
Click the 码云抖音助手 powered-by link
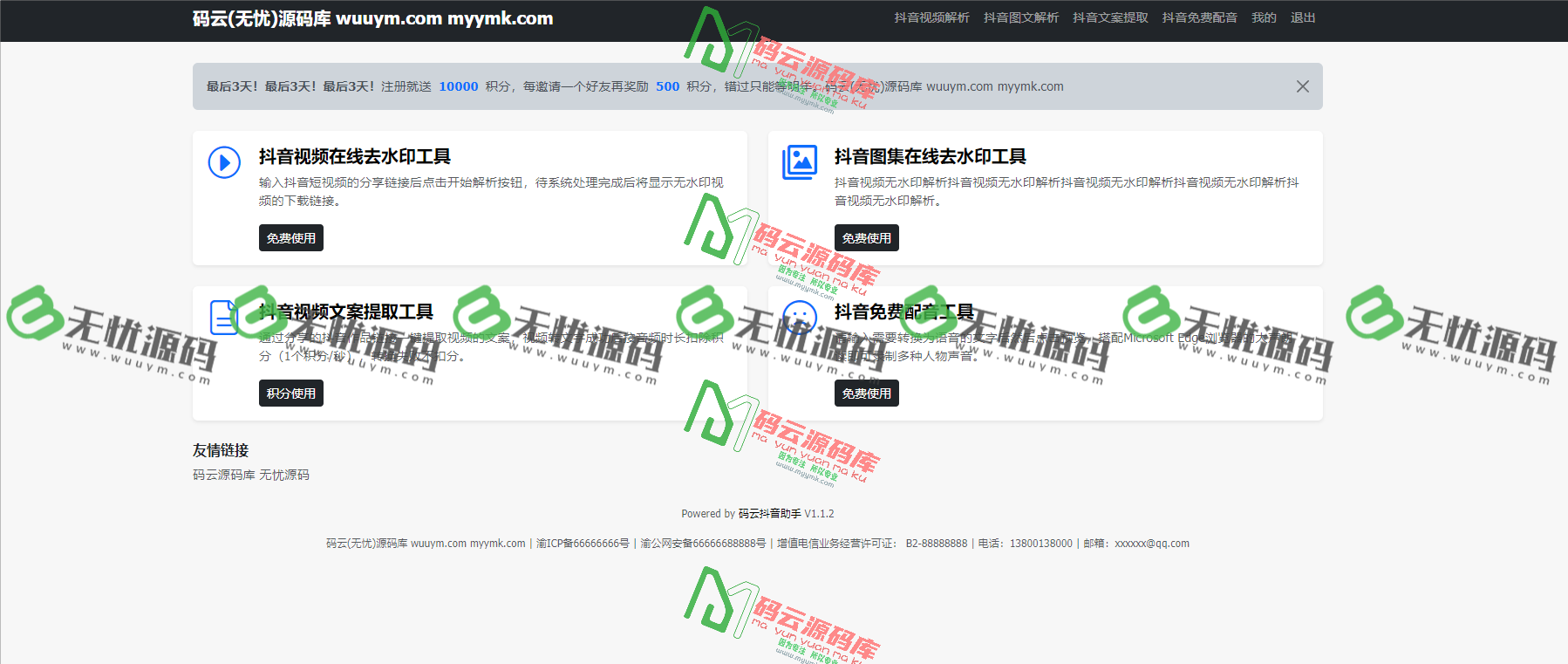[x=769, y=514]
